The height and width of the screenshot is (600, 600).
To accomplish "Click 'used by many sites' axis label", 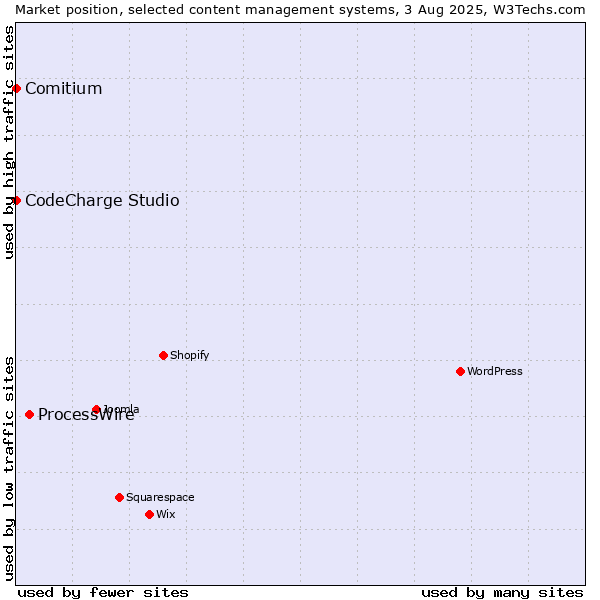I will click(x=502, y=593).
